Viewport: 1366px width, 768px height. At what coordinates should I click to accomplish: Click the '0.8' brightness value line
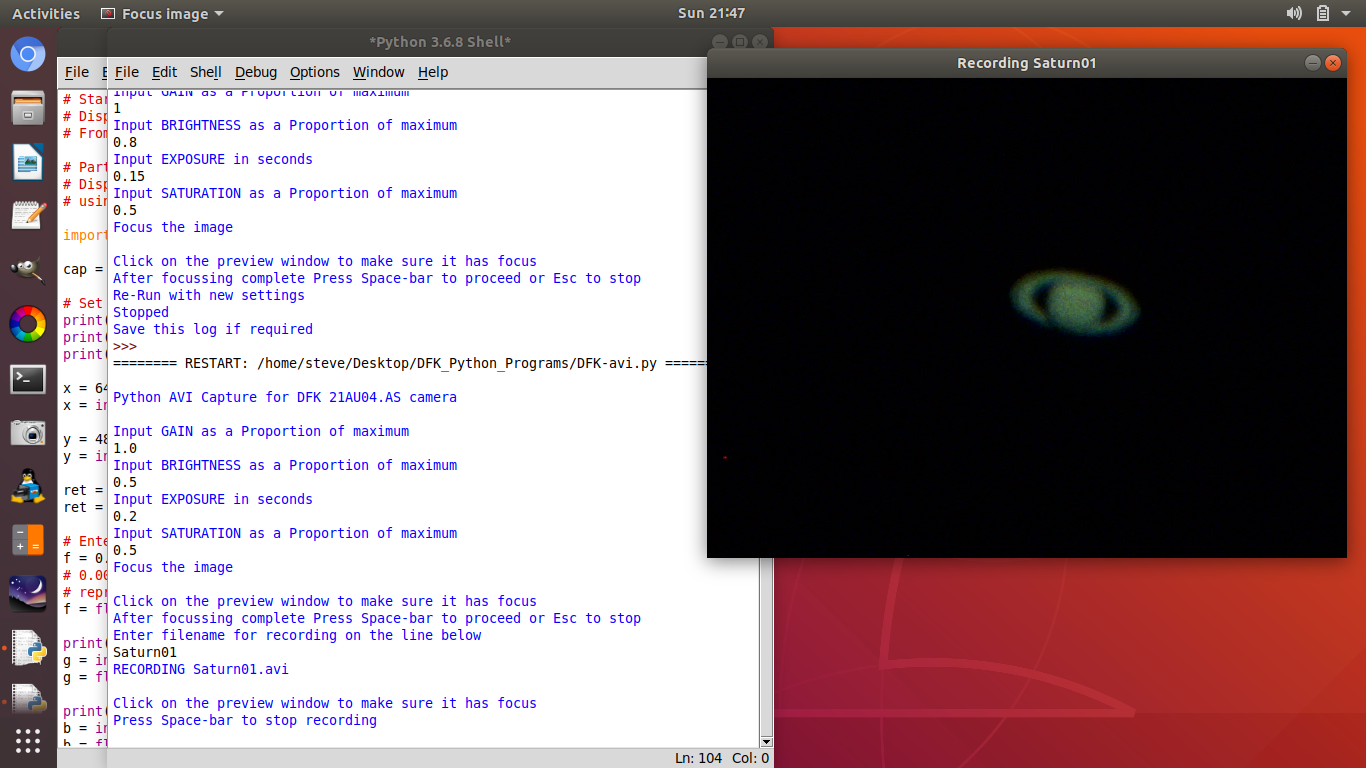pos(125,142)
